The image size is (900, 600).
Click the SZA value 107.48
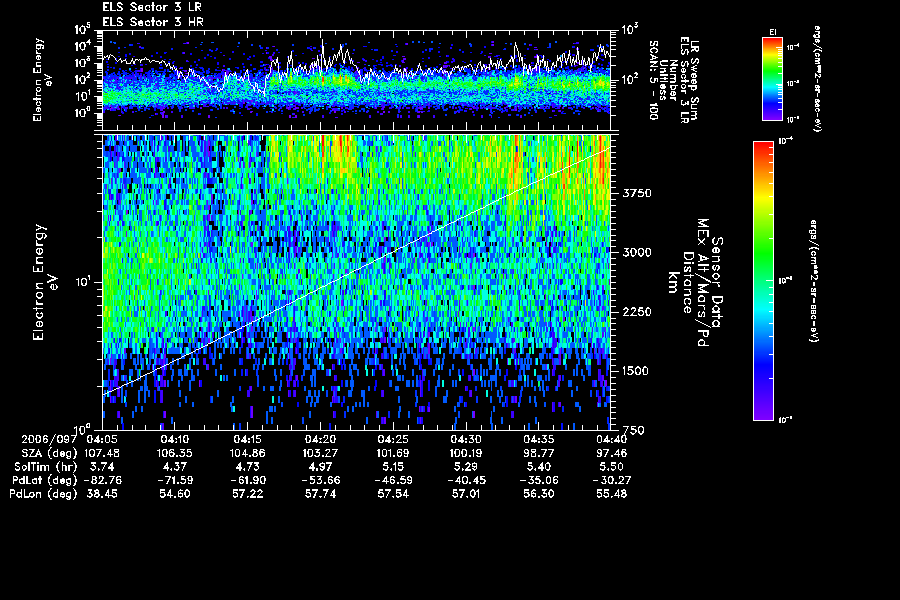click(102, 453)
